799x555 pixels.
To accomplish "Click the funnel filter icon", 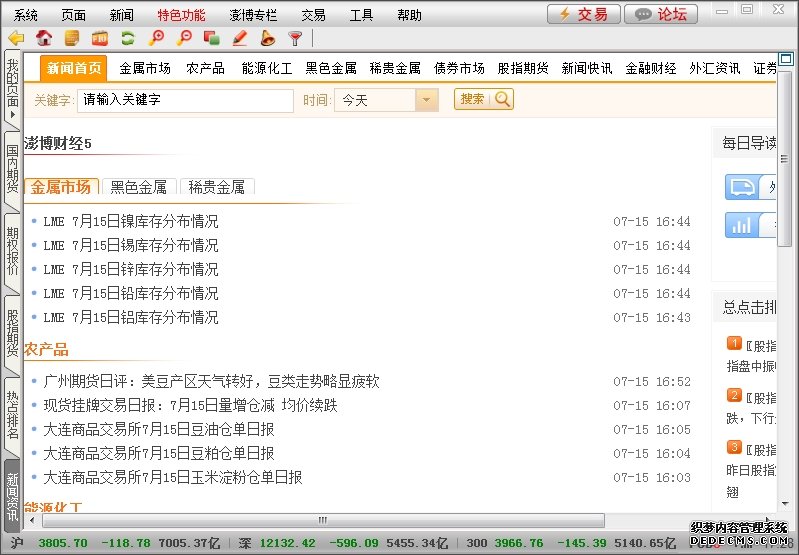I will click(295, 39).
